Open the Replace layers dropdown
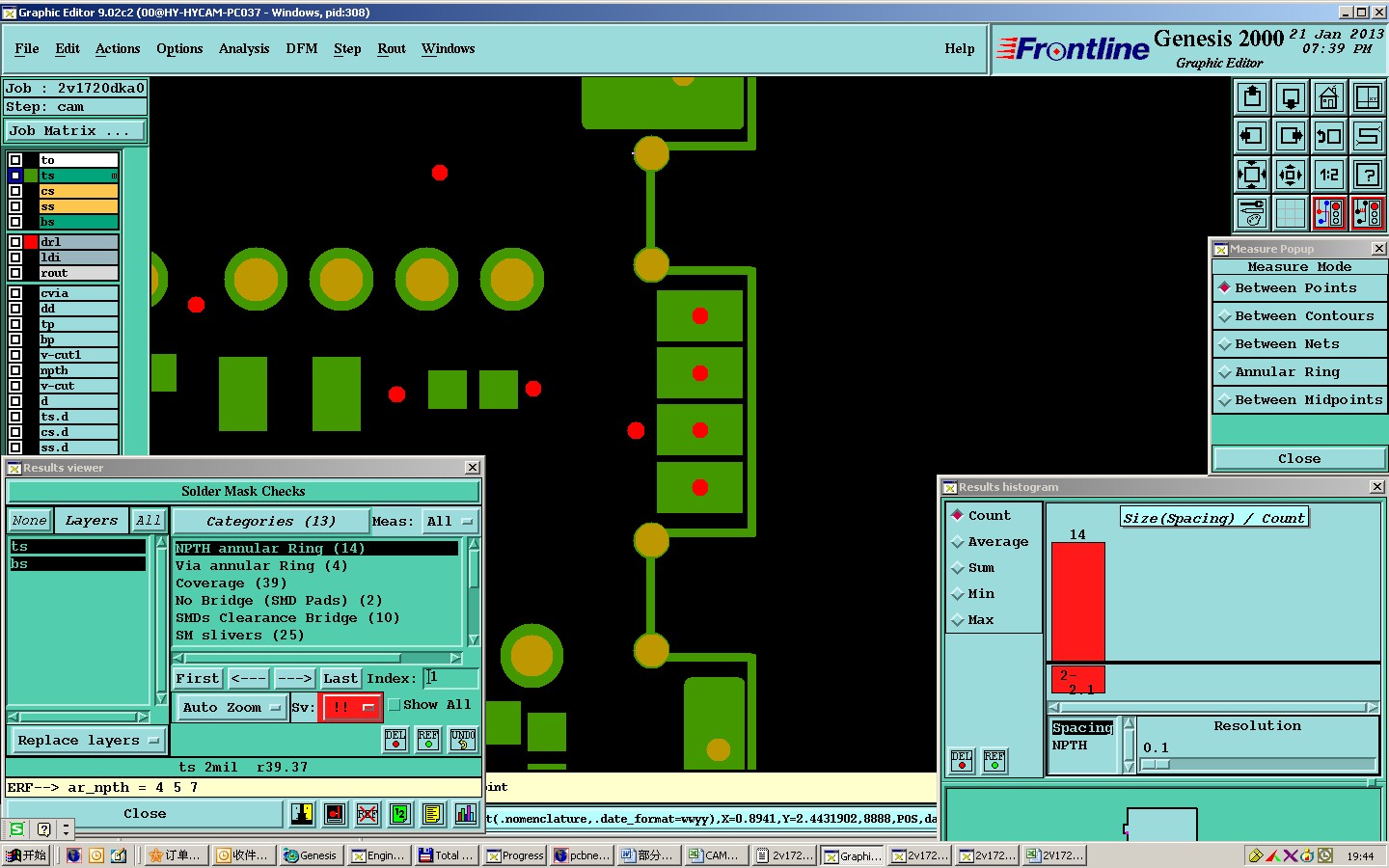Viewport: 1389px width, 868px height. click(88, 741)
